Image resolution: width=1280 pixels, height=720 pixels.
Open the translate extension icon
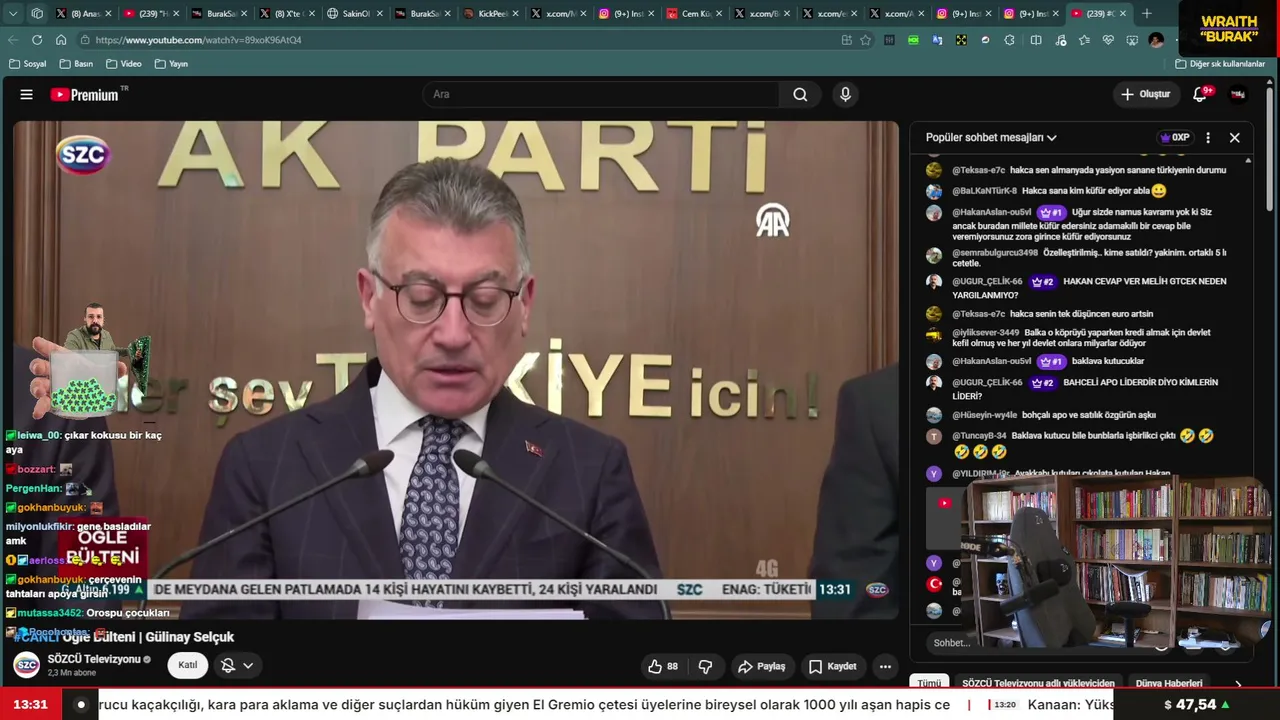pos(937,40)
